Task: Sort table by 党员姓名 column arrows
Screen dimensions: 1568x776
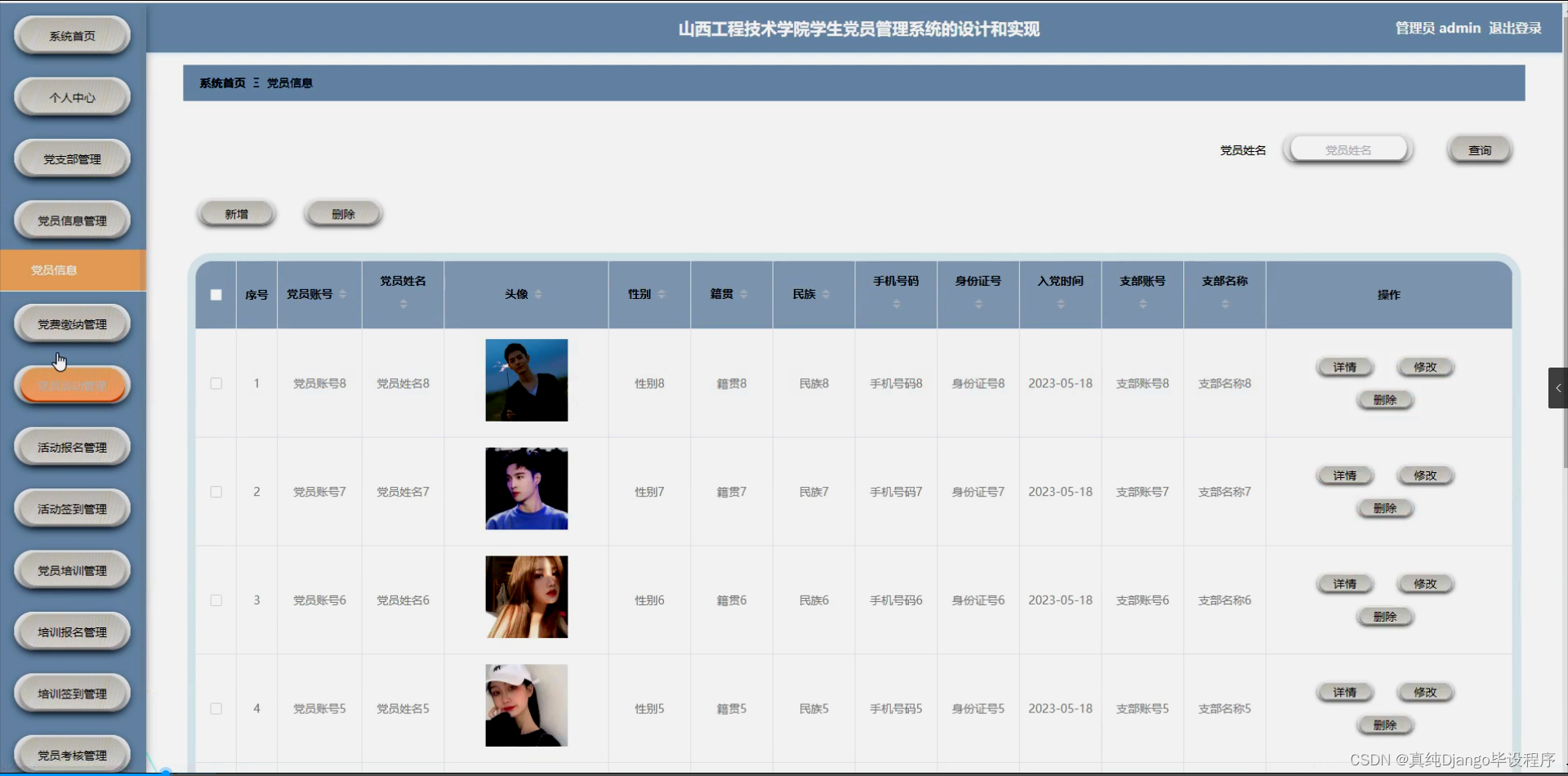Action: 403,305
